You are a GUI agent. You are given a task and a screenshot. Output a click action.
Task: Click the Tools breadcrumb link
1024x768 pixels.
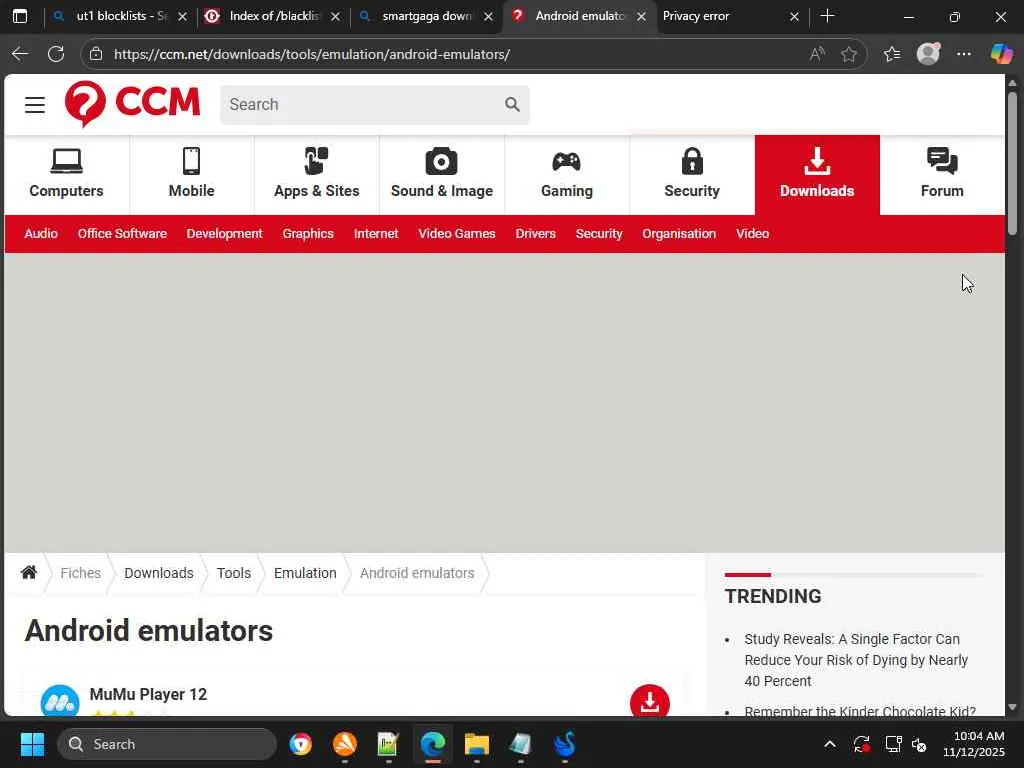234,573
